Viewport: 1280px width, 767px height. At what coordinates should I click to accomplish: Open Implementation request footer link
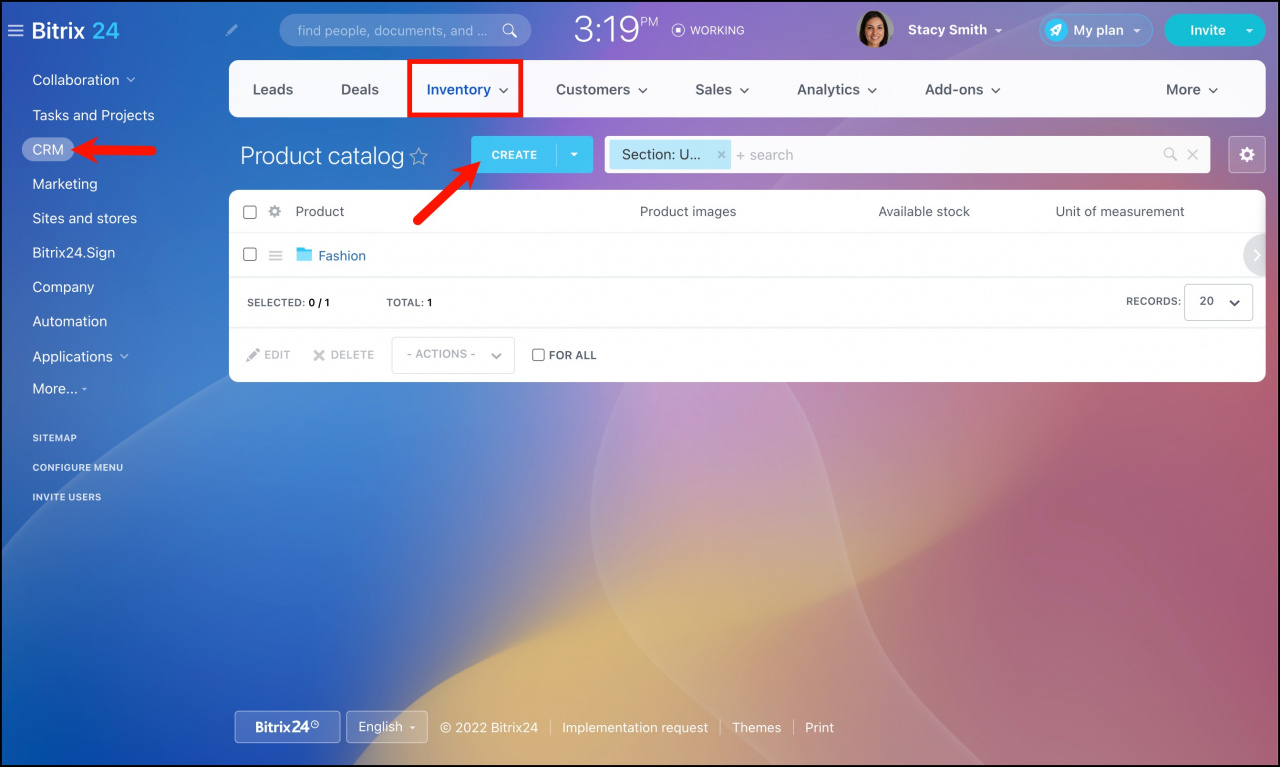[x=635, y=728]
